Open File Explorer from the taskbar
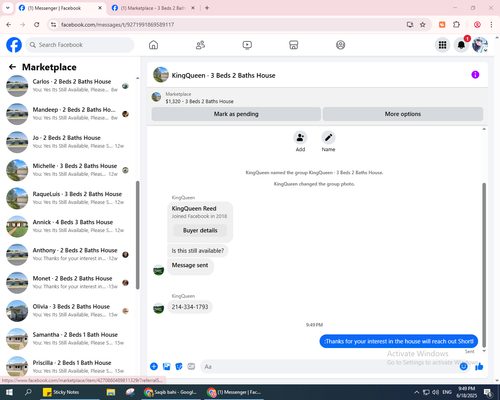The width and height of the screenshot is (500, 400). 111,392
